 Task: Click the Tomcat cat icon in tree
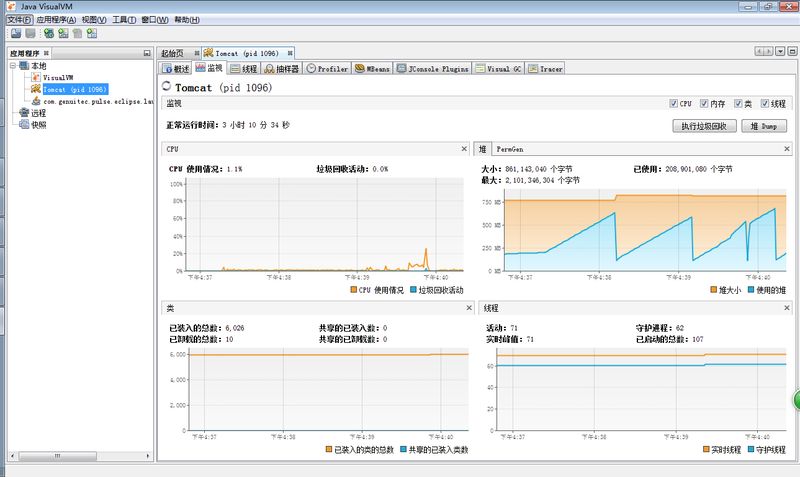[36, 89]
